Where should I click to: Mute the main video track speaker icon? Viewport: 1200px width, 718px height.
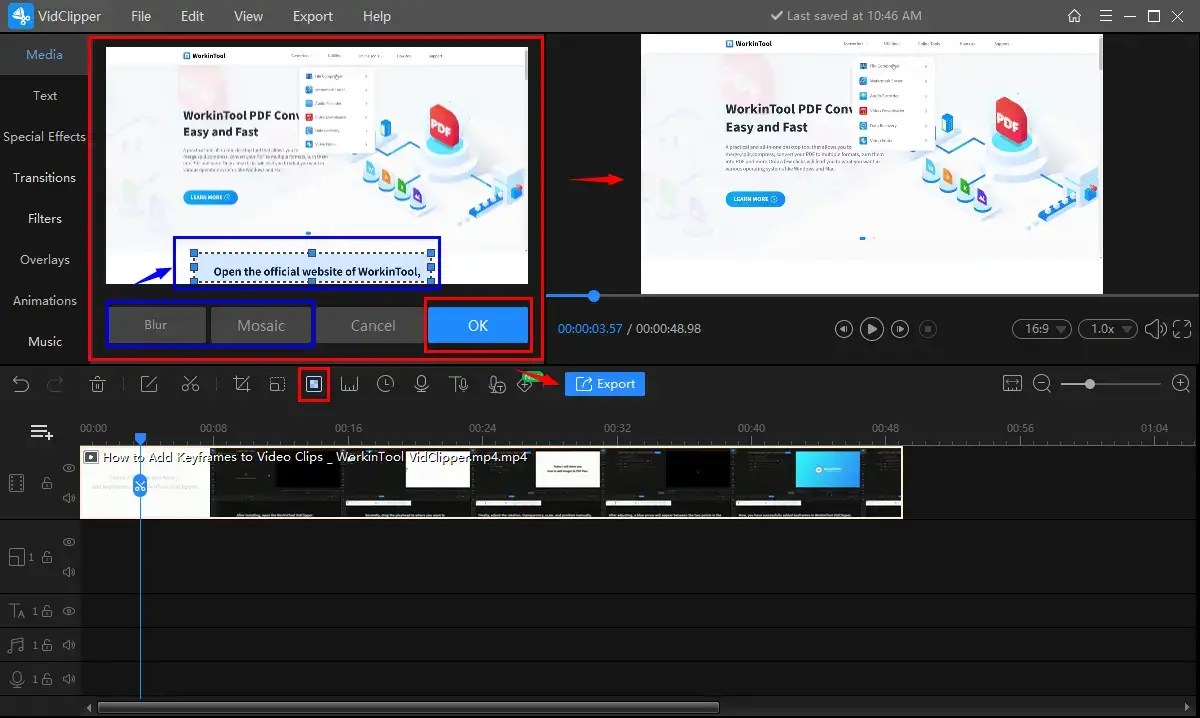(x=68, y=497)
